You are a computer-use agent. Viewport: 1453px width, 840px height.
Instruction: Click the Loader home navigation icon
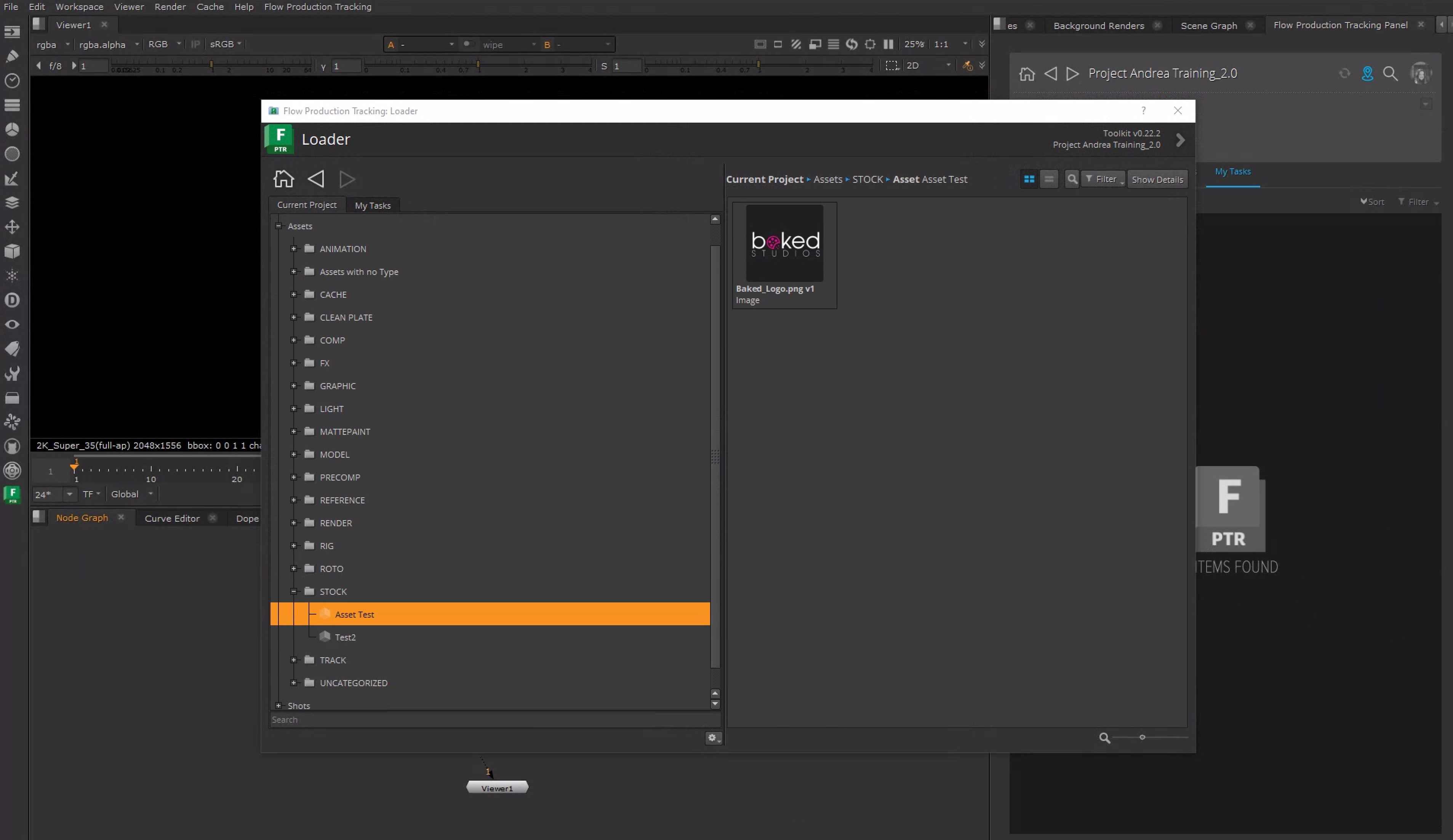(283, 179)
